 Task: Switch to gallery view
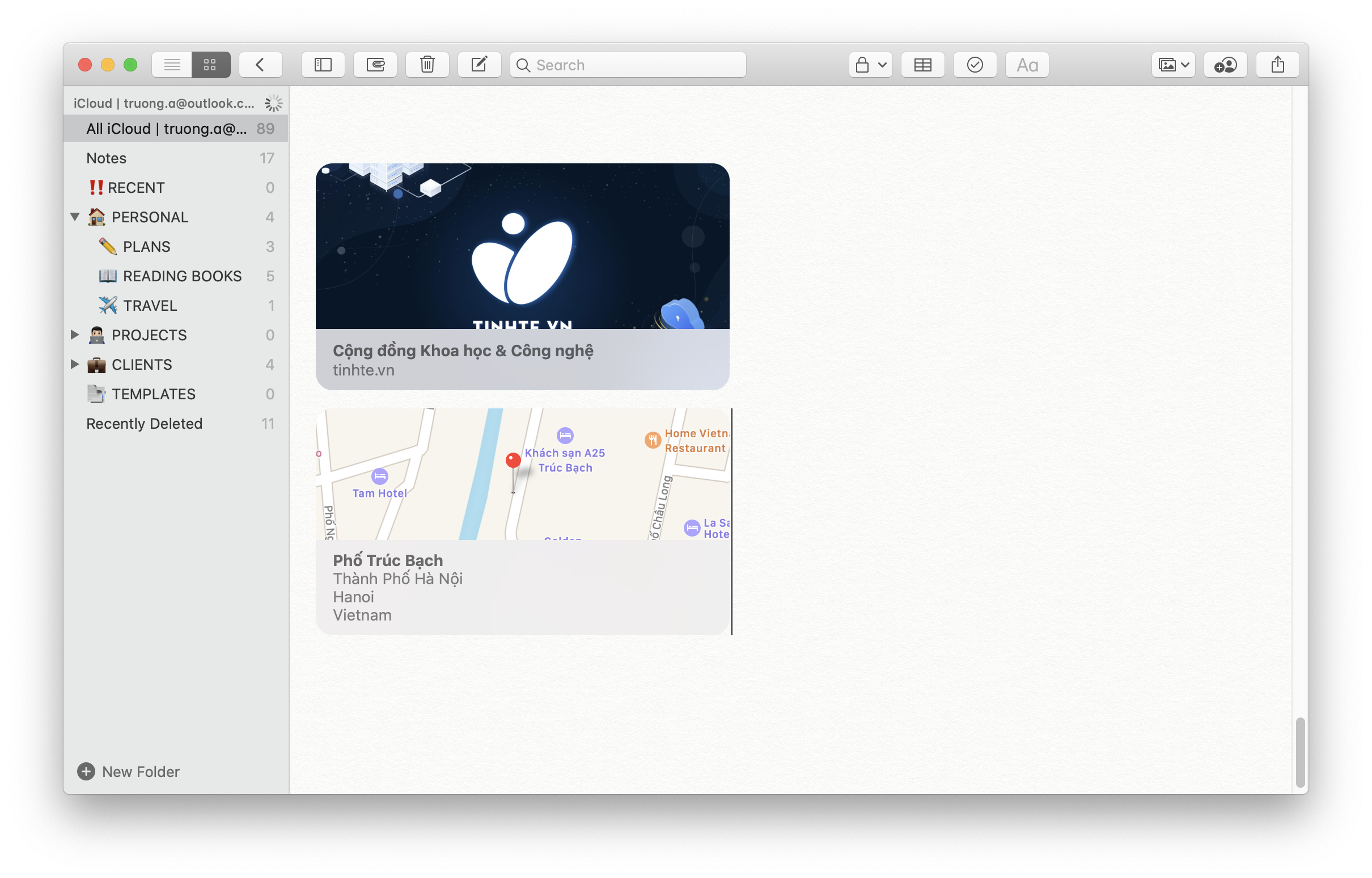click(x=210, y=65)
